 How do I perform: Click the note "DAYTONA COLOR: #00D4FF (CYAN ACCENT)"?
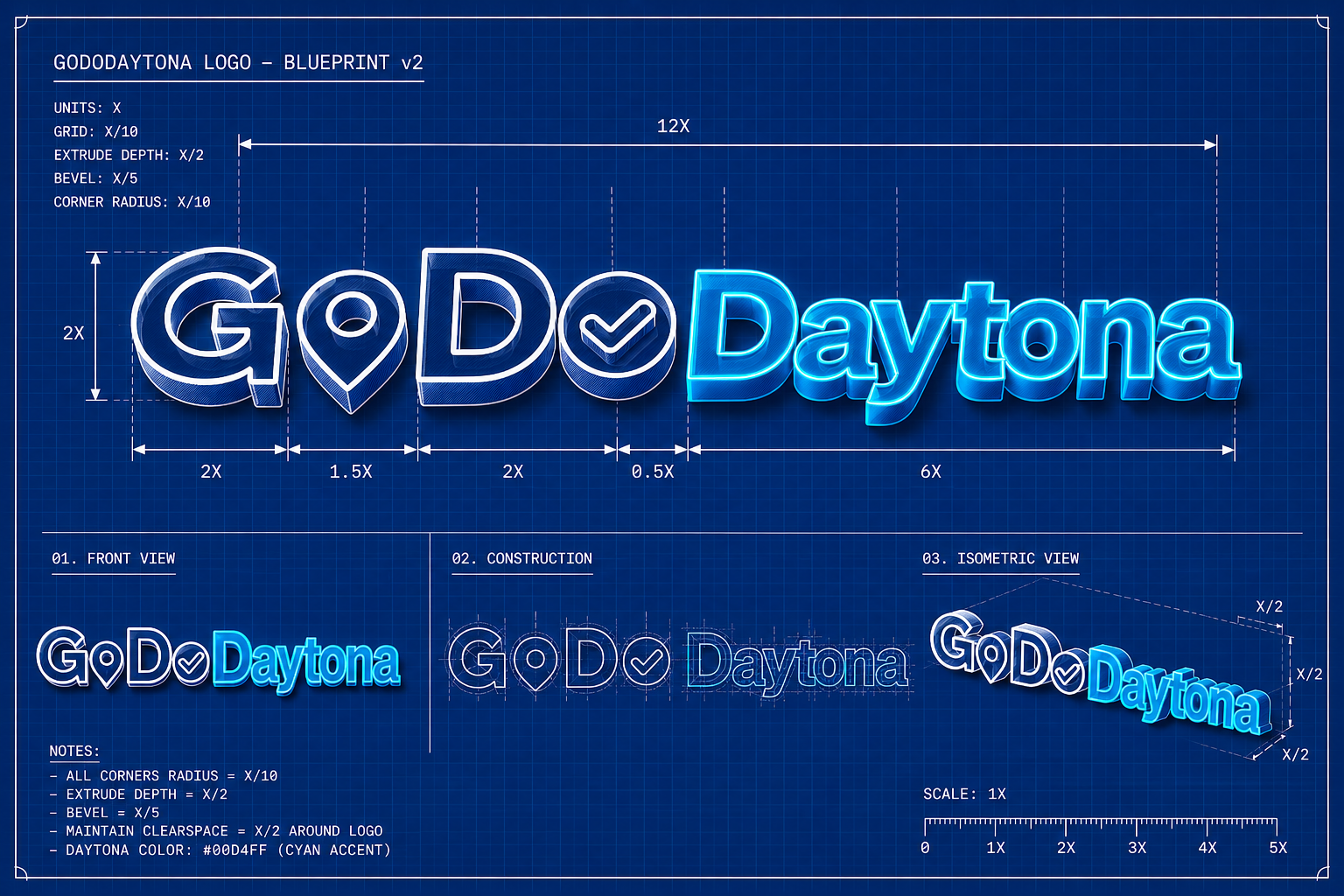227,850
